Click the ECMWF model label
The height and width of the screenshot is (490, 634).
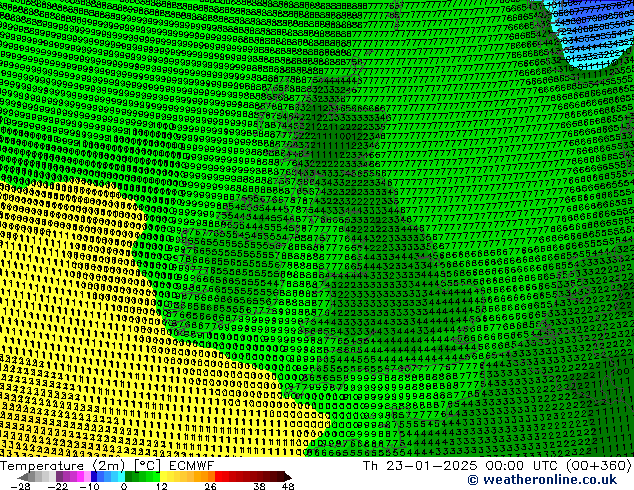pos(191,466)
